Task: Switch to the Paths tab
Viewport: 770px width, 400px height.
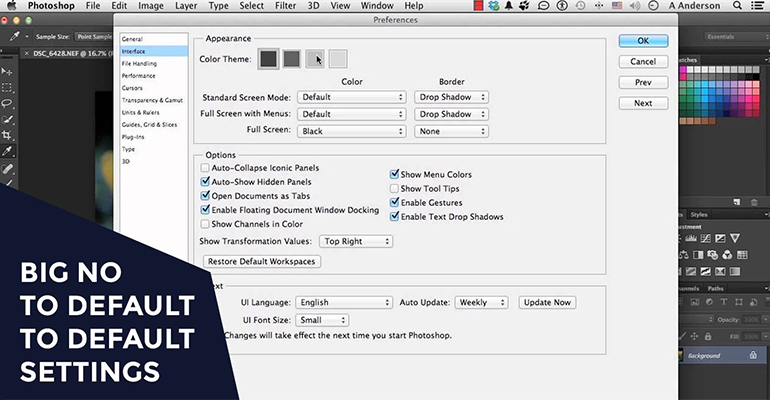Action: 715,288
